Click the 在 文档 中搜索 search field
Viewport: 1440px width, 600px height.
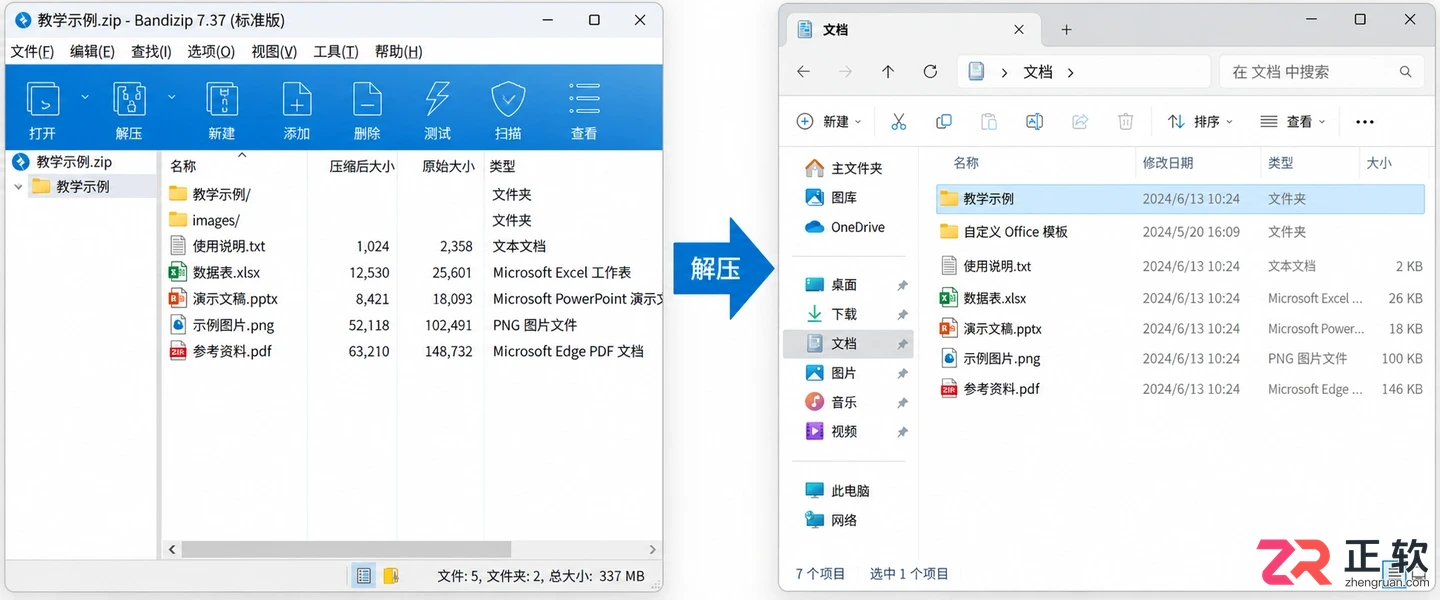(x=1321, y=72)
